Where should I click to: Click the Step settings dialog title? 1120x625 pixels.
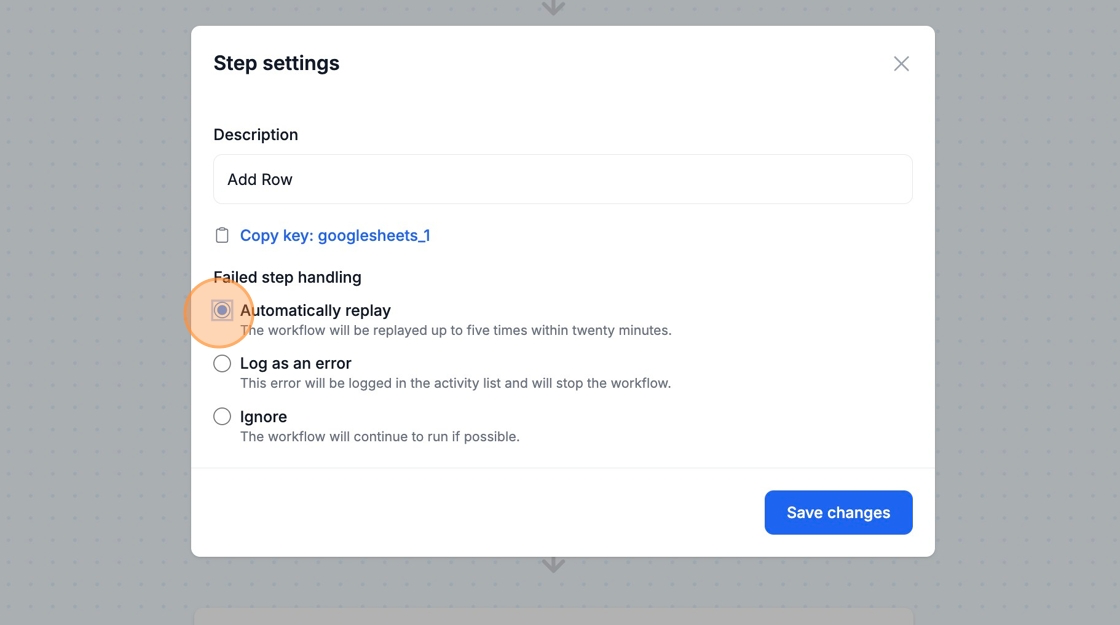[x=276, y=63]
